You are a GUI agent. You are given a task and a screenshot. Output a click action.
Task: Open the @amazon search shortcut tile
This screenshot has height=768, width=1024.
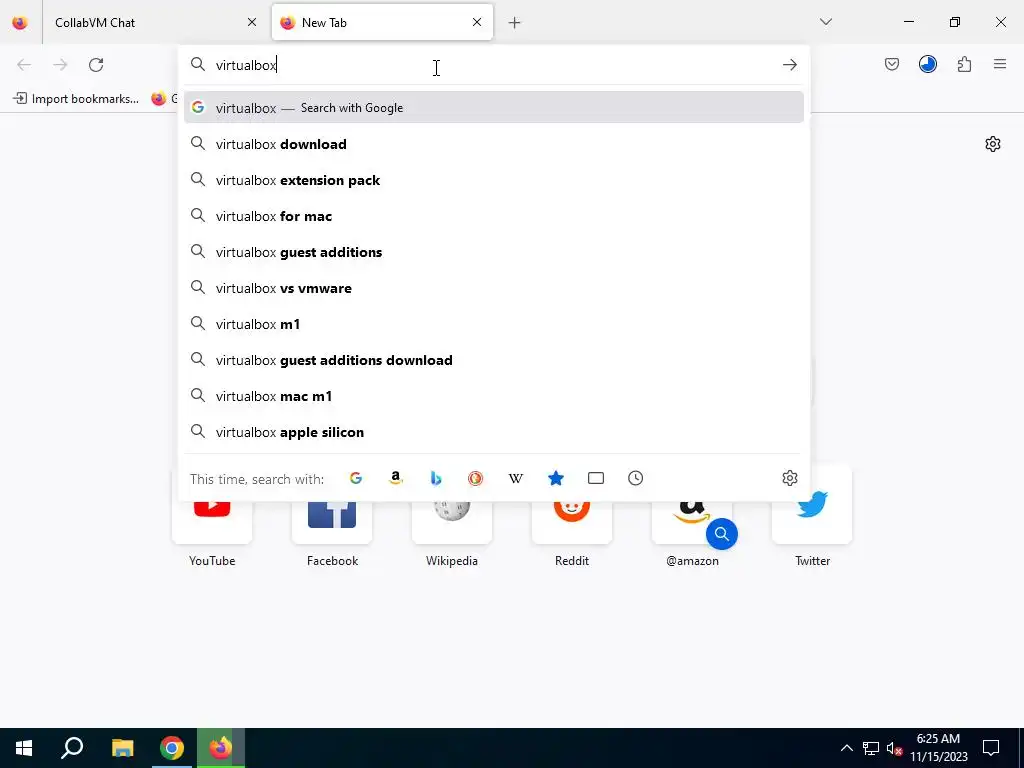(692, 522)
